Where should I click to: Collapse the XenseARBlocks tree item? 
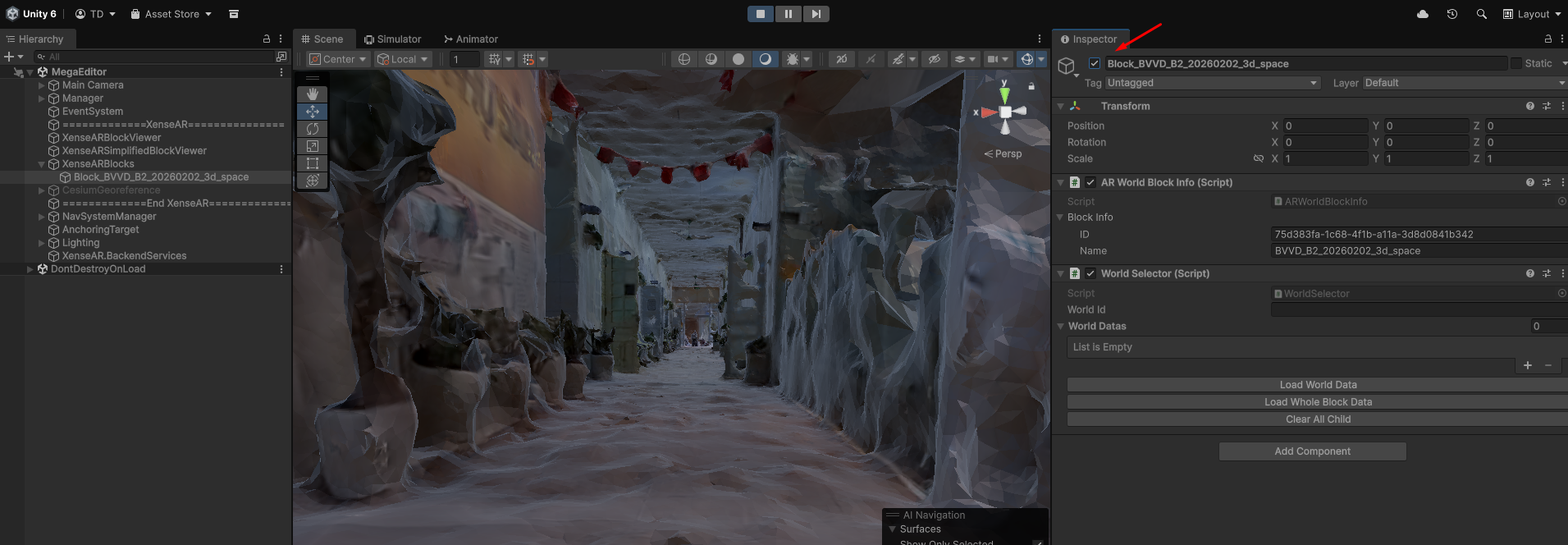(42, 164)
